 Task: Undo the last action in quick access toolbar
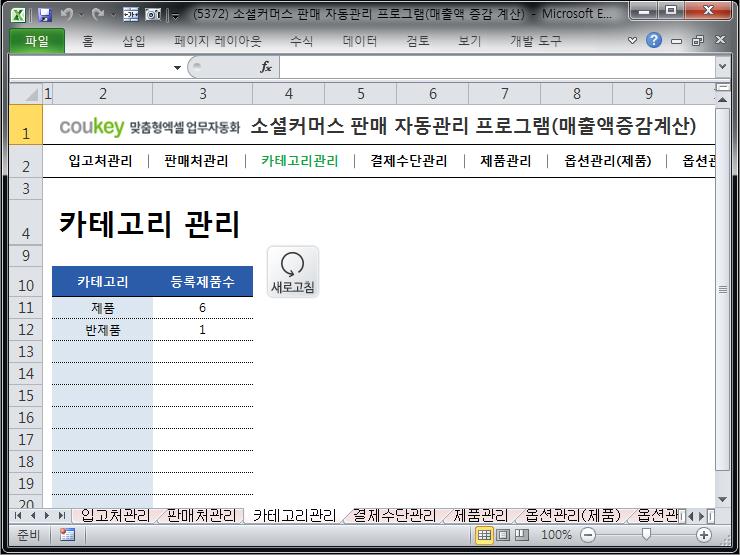point(67,15)
